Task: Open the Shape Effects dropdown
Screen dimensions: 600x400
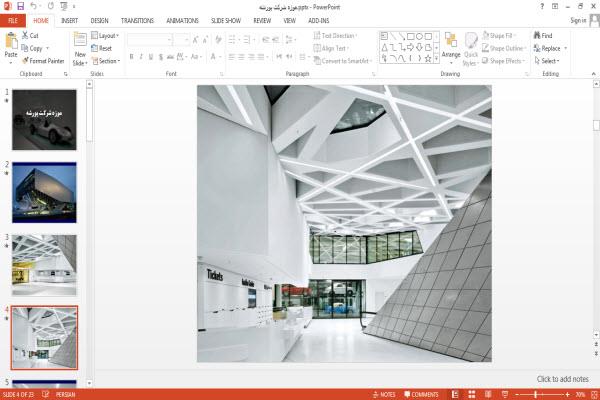Action: [x=504, y=61]
